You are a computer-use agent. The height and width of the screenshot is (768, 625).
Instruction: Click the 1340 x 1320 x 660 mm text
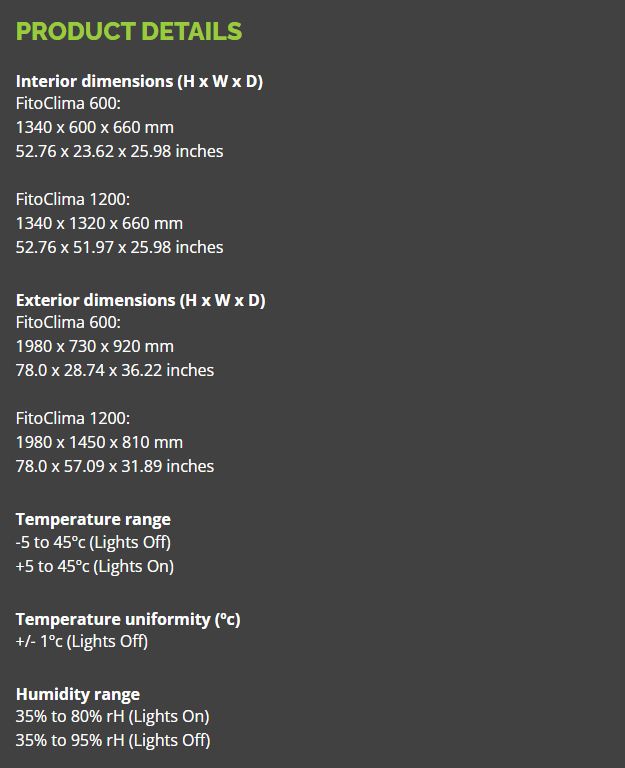99,223
